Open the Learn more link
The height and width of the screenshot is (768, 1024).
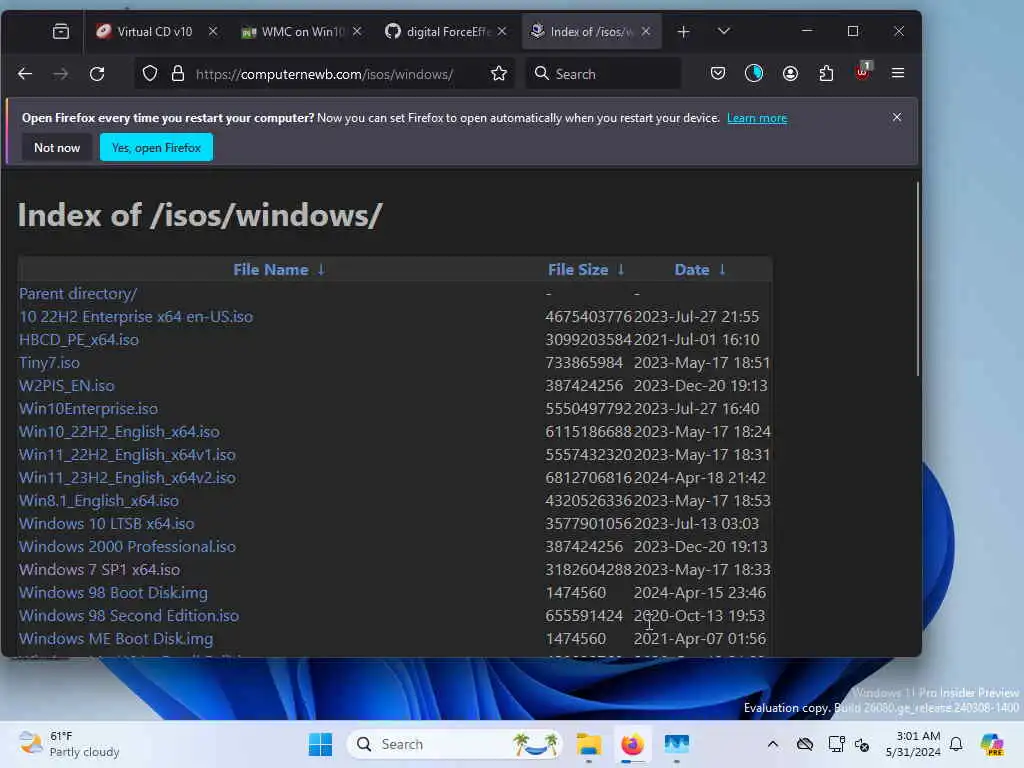pos(757,118)
